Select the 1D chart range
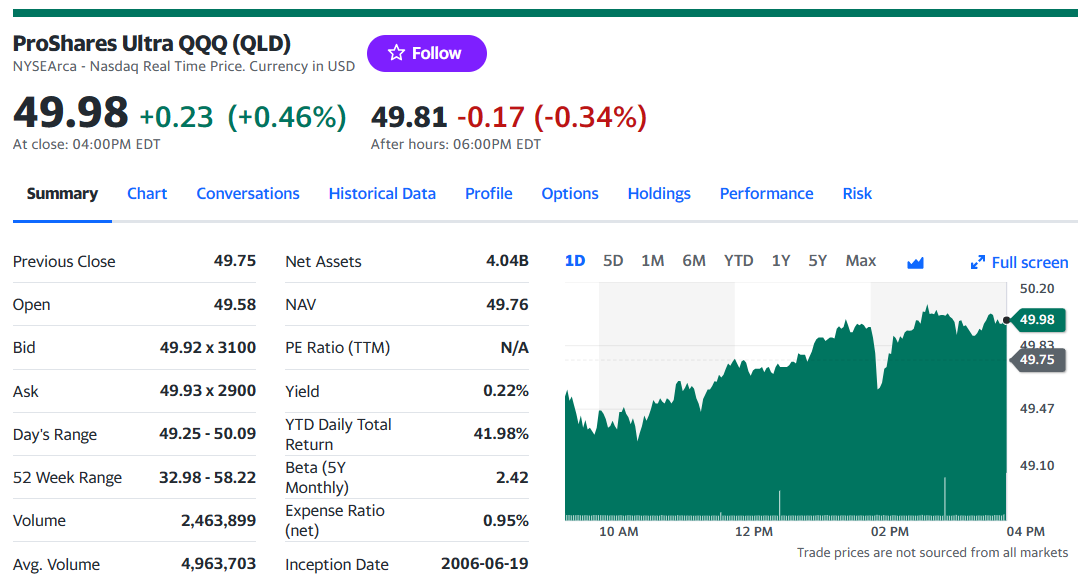This screenshot has height=581, width=1078. [575, 261]
